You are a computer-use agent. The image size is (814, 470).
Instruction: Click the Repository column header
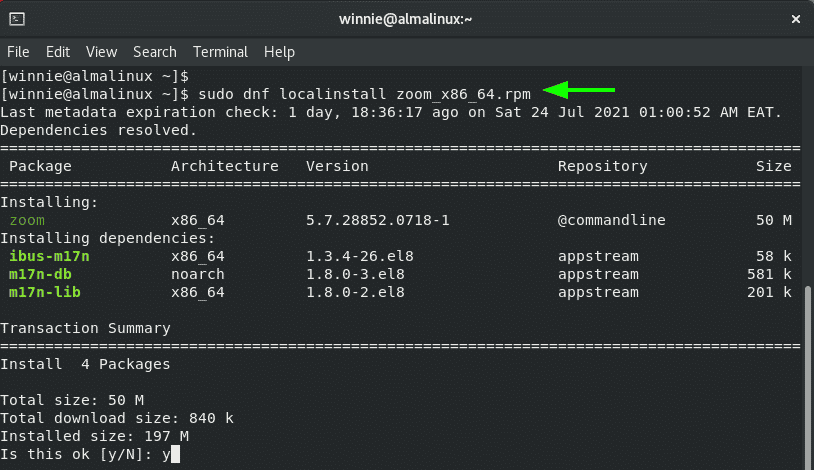tap(603, 166)
